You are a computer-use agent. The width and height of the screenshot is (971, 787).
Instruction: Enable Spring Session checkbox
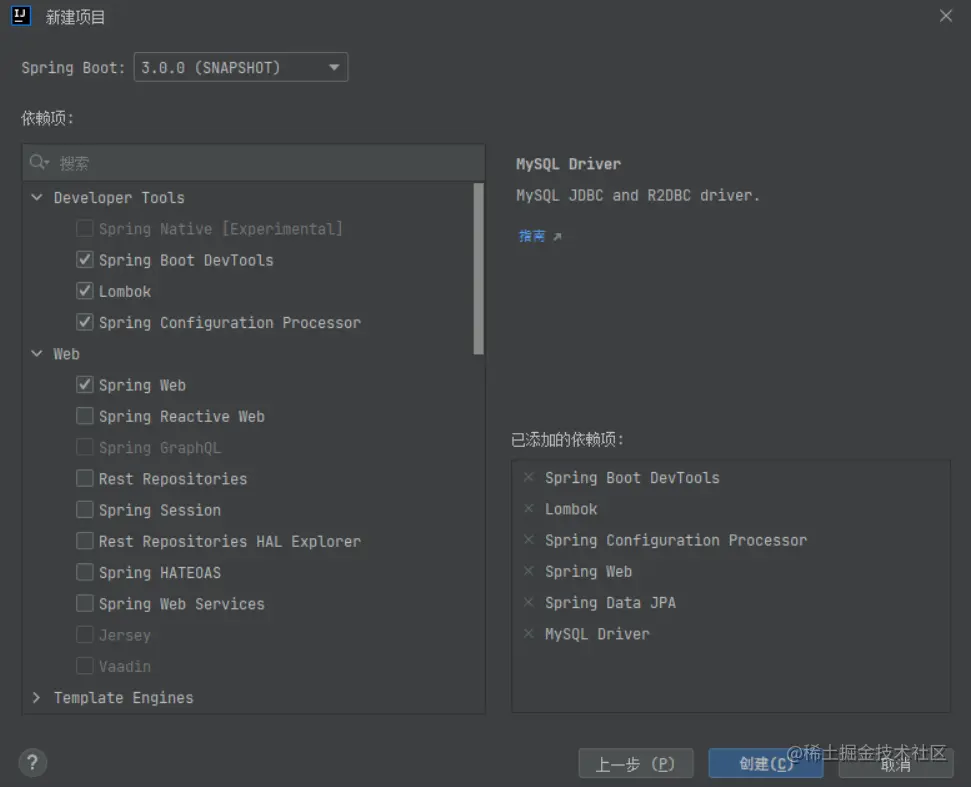[85, 509]
